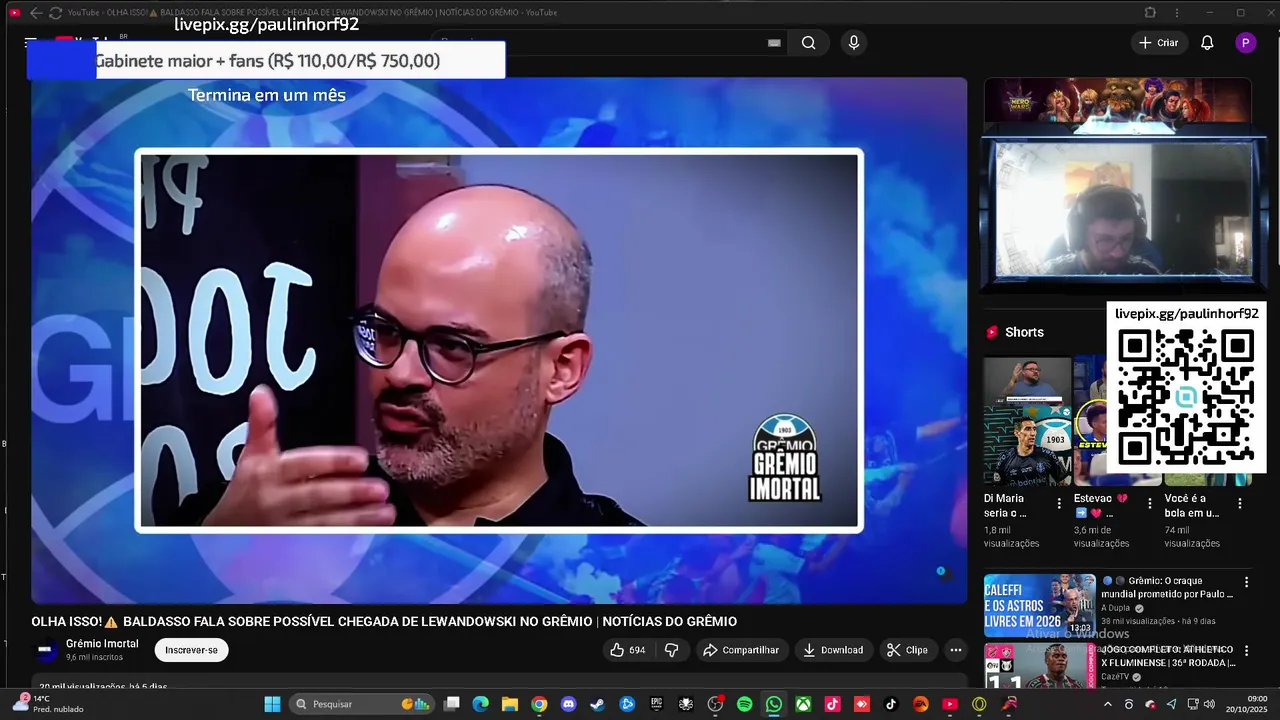Activate voice search microphone
Viewport: 1280px width, 720px height.
point(853,43)
